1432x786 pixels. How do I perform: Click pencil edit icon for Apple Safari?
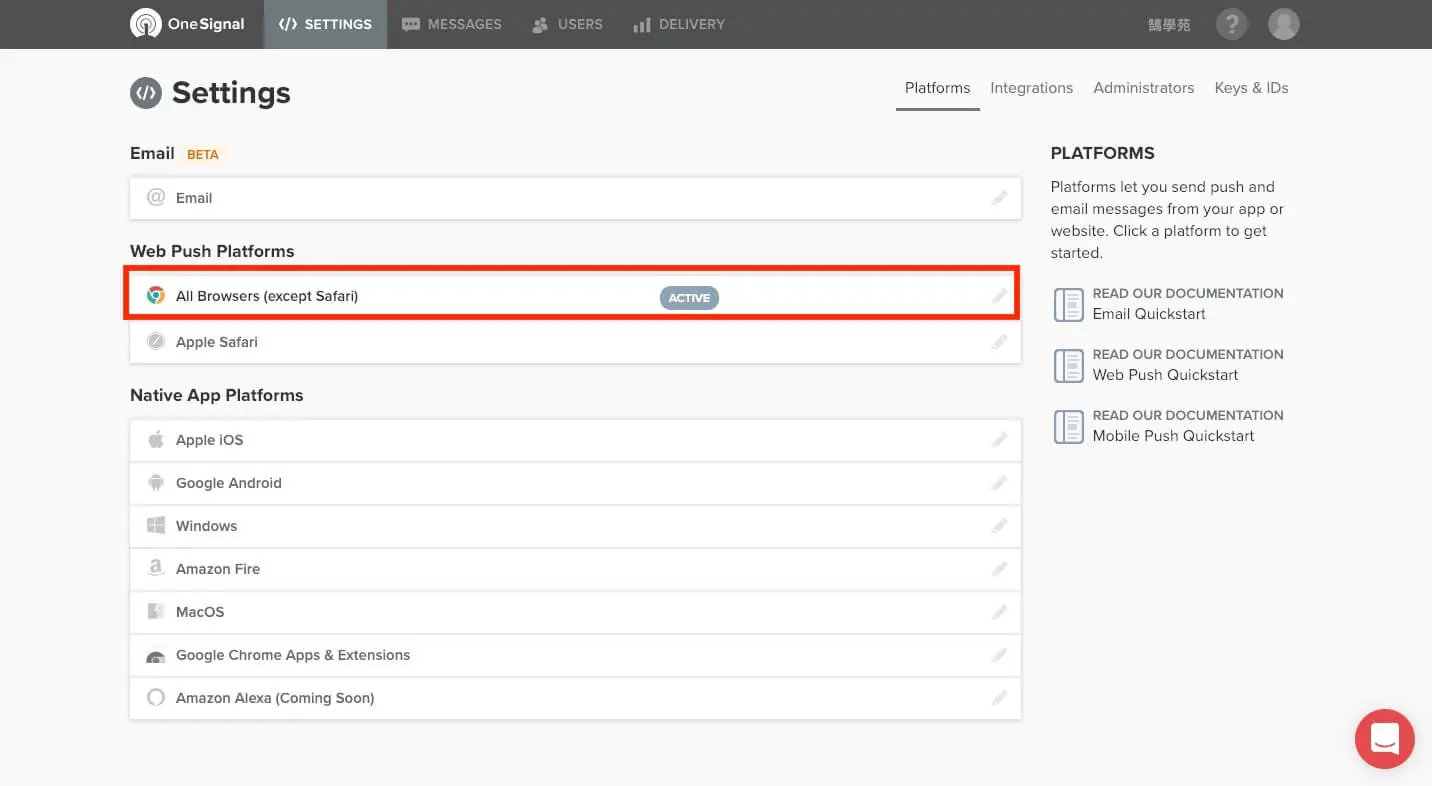999,342
